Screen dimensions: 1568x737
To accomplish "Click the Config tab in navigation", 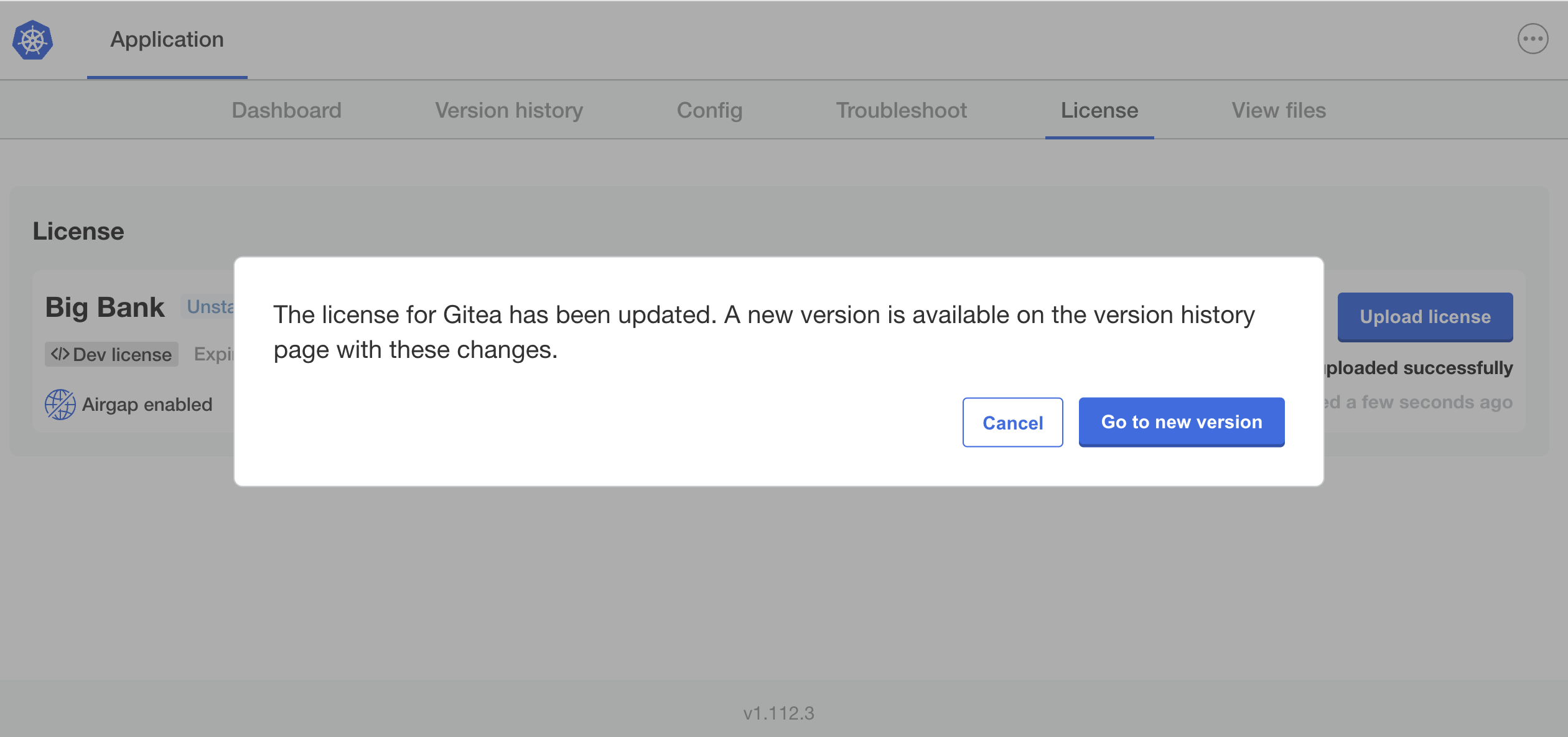I will click(x=709, y=110).
